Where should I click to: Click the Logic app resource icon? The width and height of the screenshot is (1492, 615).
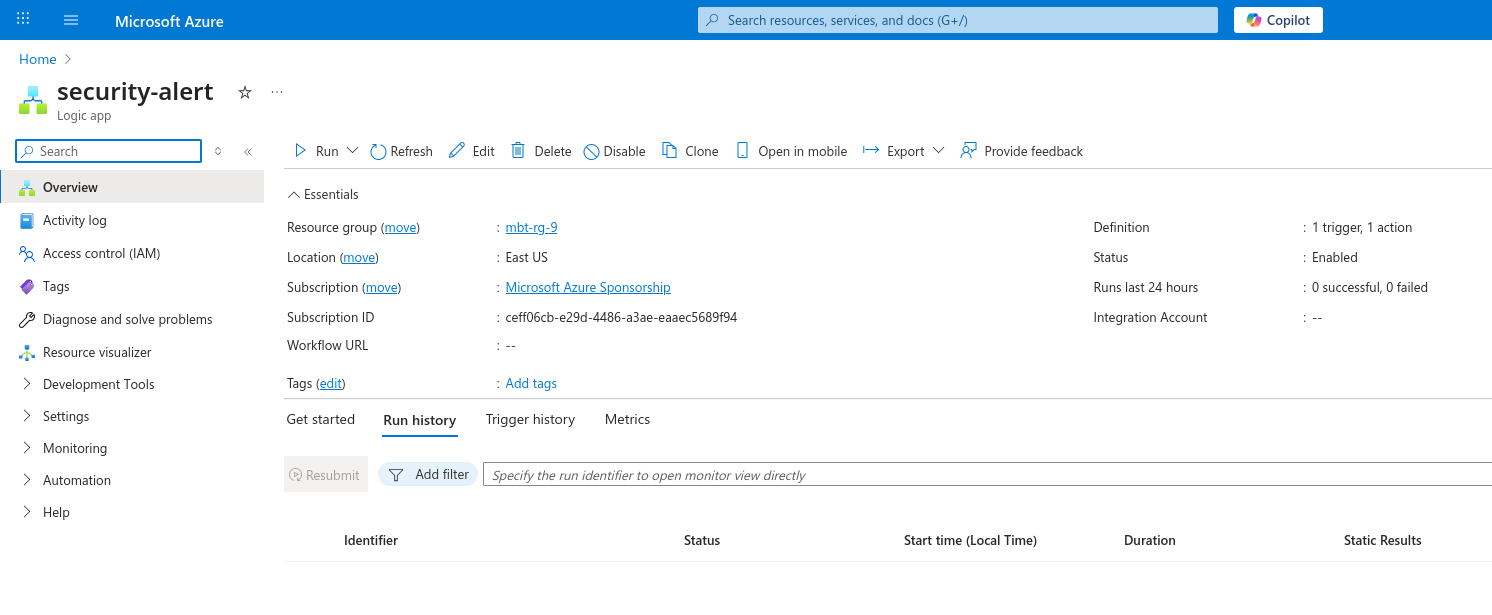[x=33, y=100]
